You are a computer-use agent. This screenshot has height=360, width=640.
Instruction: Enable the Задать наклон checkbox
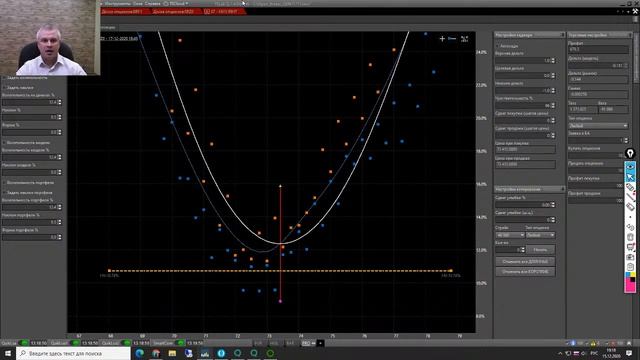[4, 87]
